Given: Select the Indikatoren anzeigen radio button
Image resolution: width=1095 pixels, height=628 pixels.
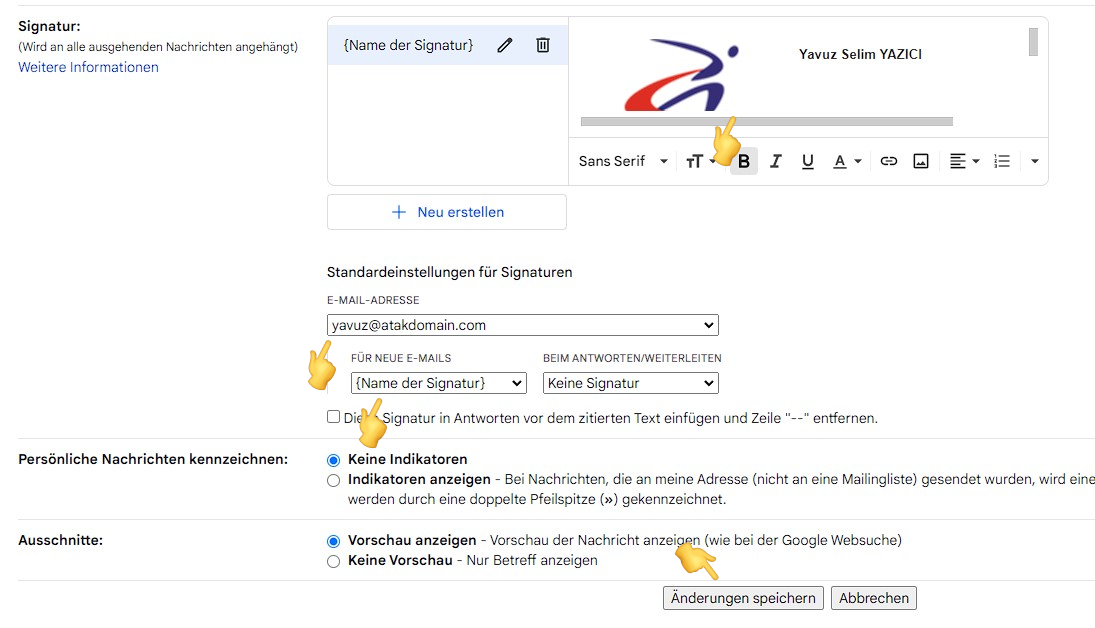Looking at the screenshot, I should [333, 479].
